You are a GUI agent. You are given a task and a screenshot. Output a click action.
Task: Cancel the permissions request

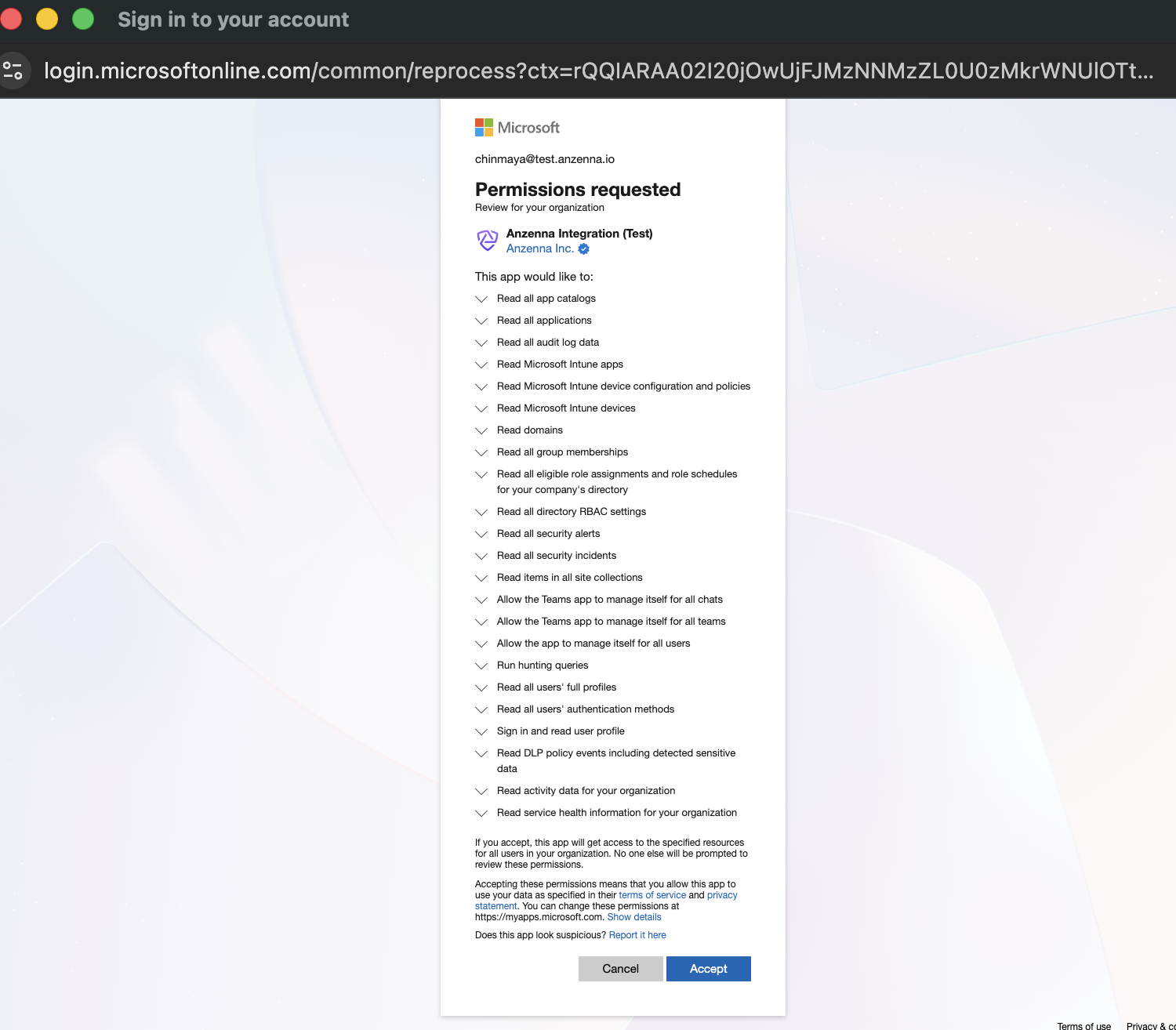point(620,969)
